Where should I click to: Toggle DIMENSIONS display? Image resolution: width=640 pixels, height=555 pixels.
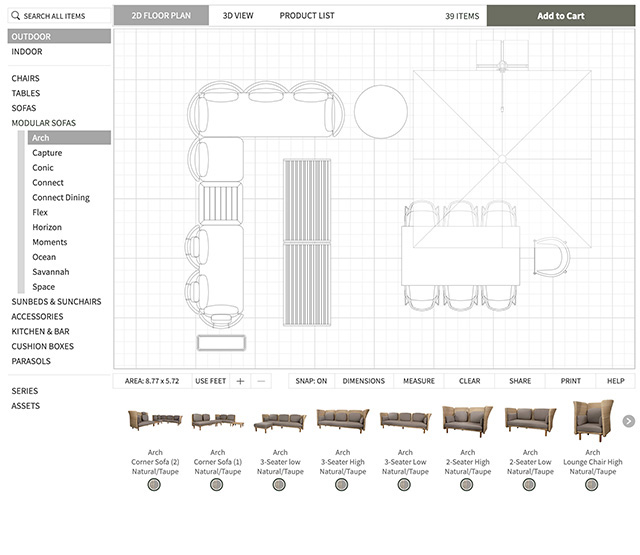point(363,381)
